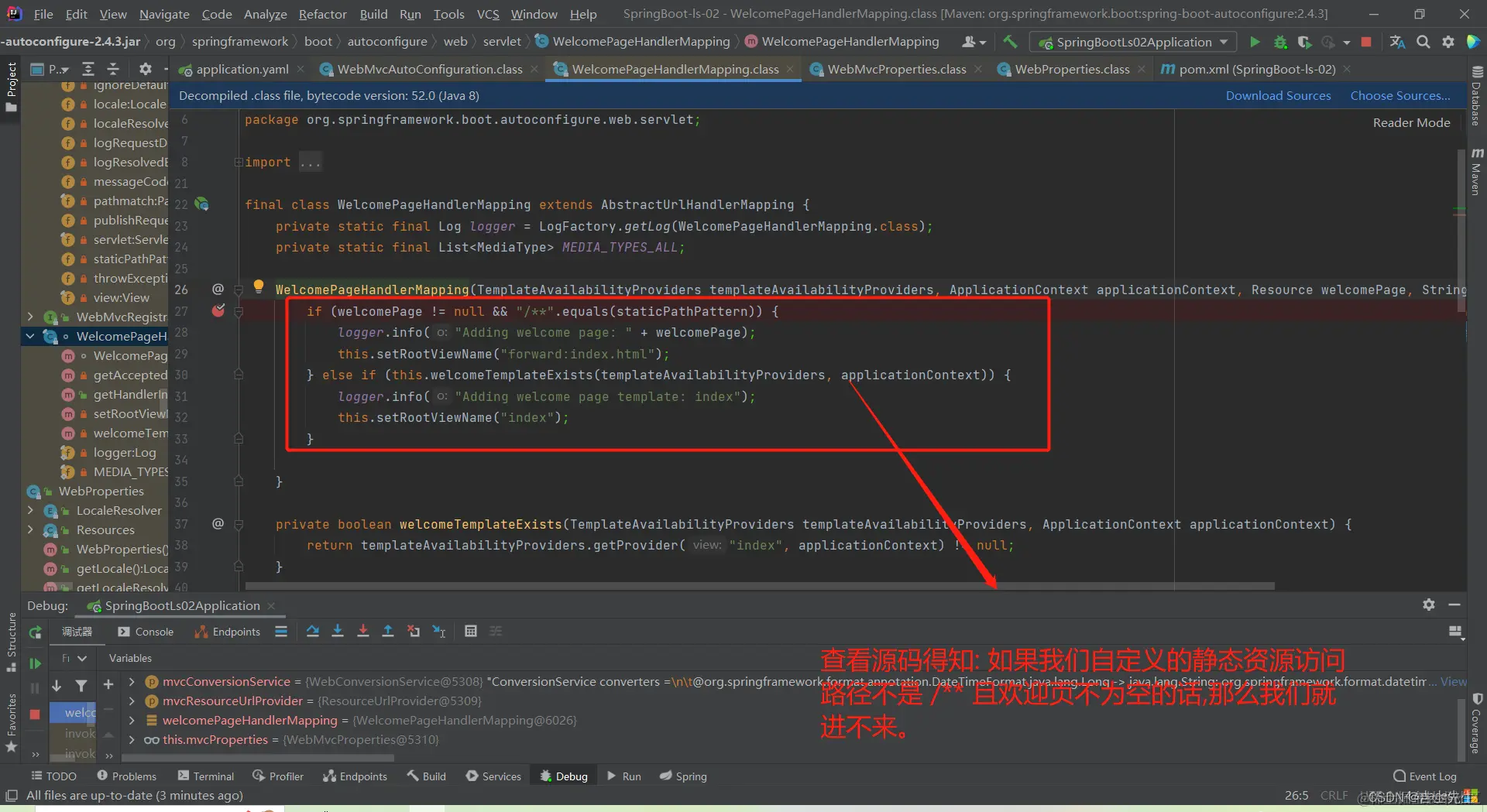Click Show Execution Point in debugger toolbar

pyautogui.click(x=281, y=632)
